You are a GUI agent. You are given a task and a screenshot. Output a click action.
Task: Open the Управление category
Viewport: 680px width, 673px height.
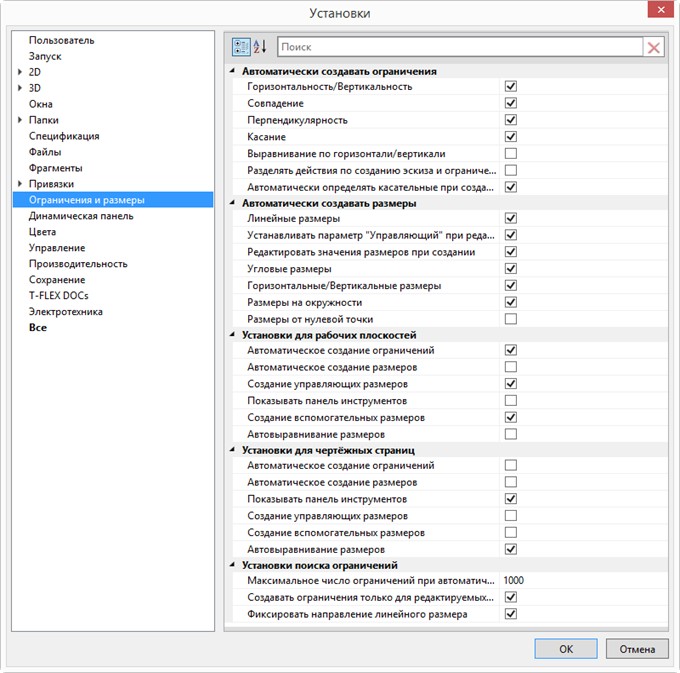[57, 248]
